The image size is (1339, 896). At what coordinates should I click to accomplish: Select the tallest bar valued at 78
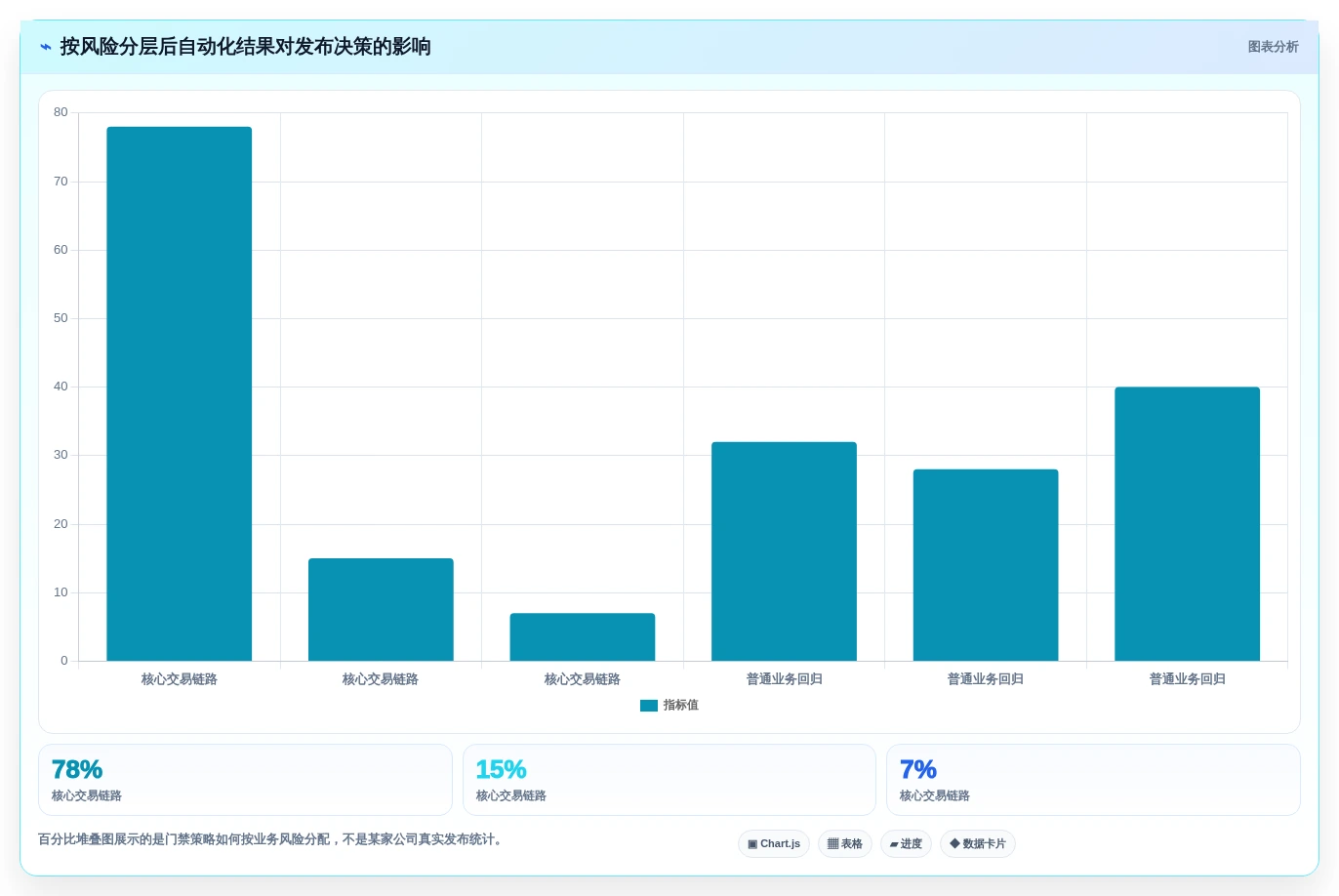(x=180, y=393)
